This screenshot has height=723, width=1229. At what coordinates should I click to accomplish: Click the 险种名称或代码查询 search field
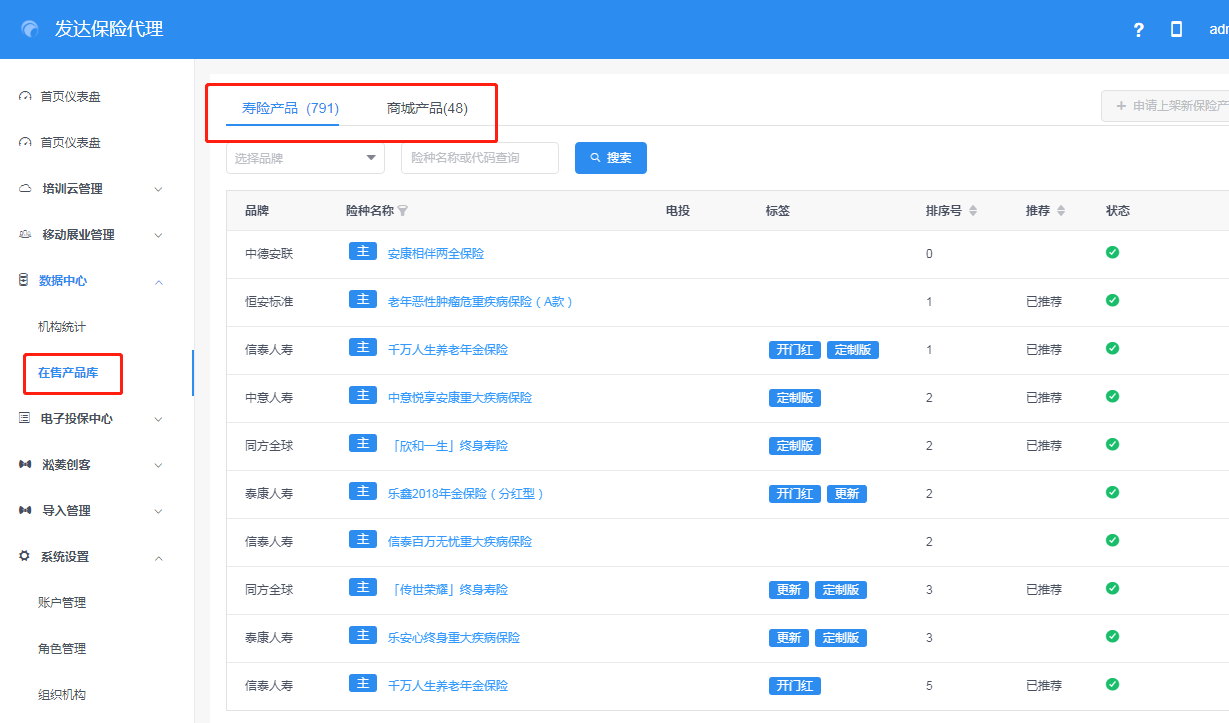coord(479,158)
